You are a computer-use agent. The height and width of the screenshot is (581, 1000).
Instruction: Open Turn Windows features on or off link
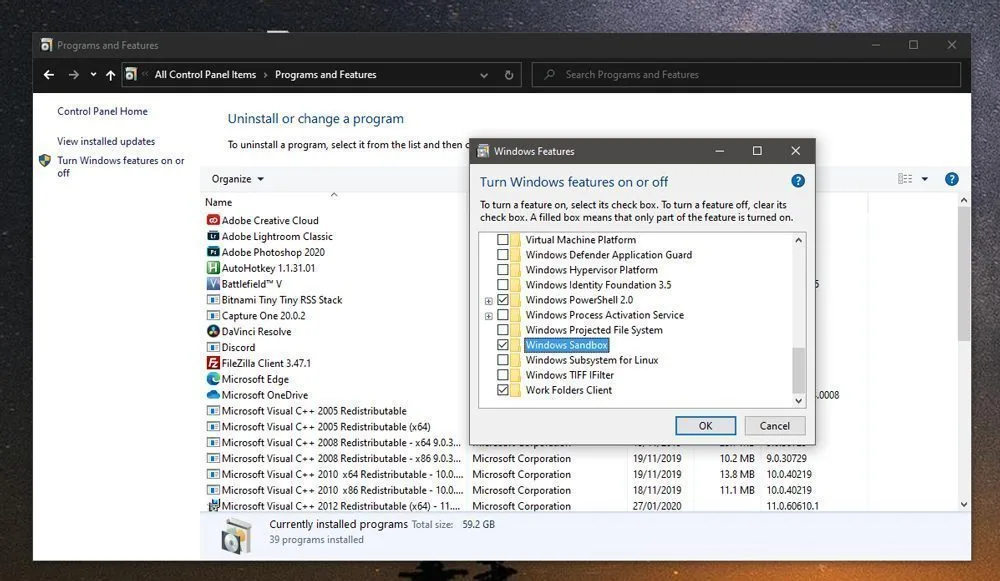tap(121, 166)
